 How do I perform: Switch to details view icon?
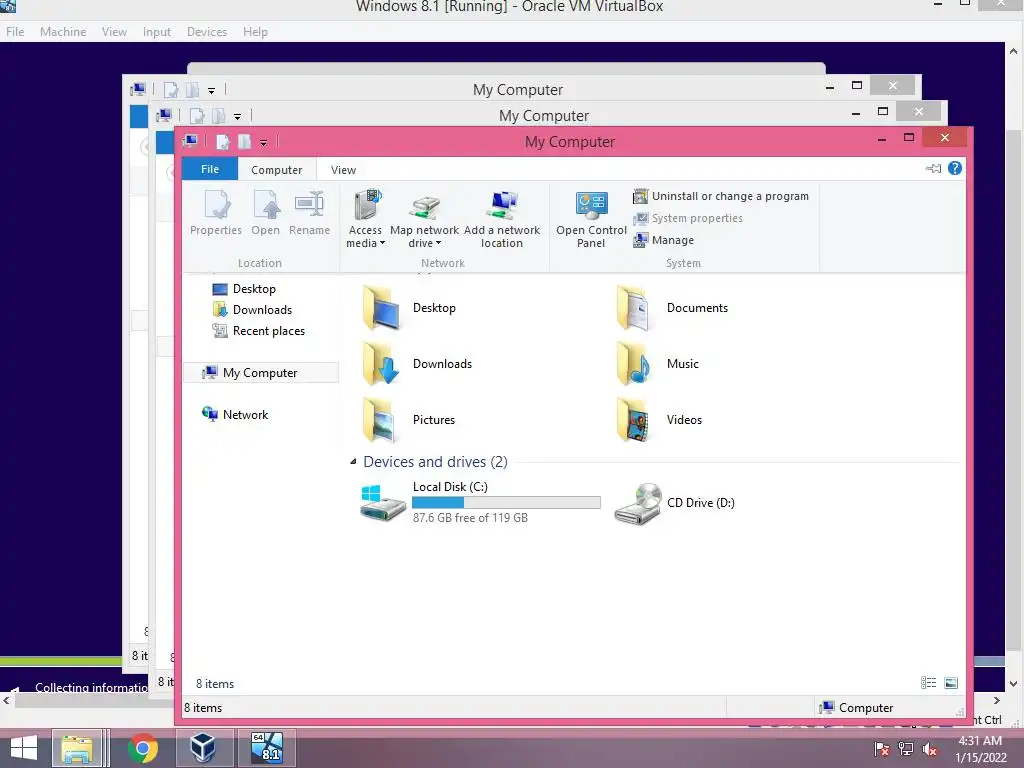click(929, 682)
